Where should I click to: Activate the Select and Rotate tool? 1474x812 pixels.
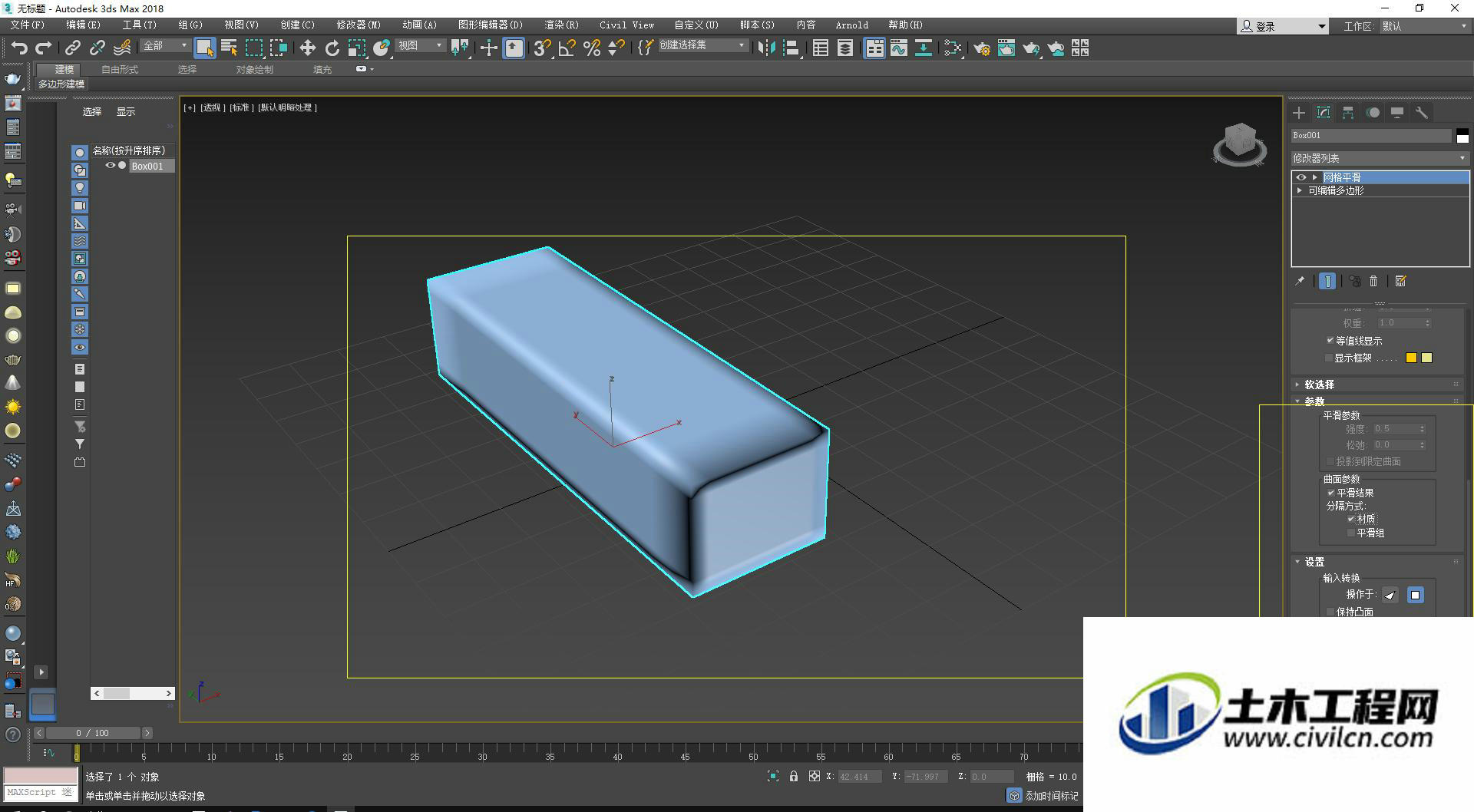332,48
